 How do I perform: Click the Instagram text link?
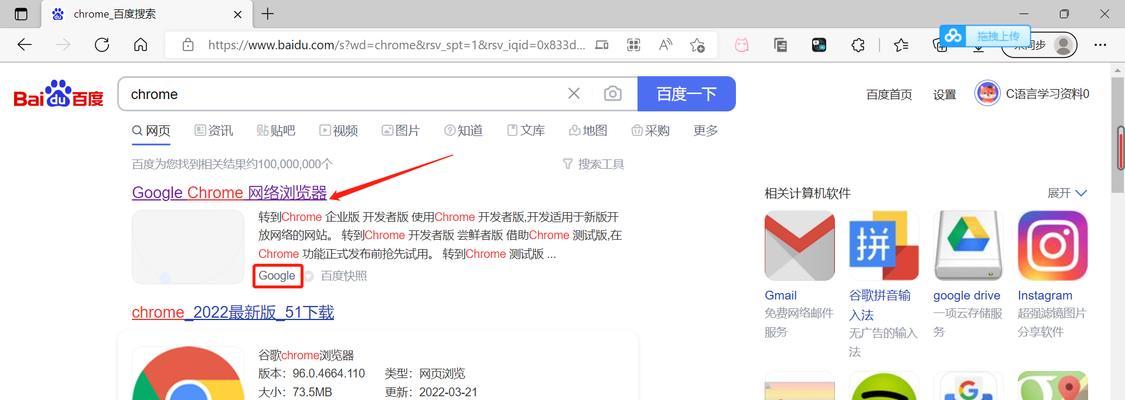point(1045,295)
